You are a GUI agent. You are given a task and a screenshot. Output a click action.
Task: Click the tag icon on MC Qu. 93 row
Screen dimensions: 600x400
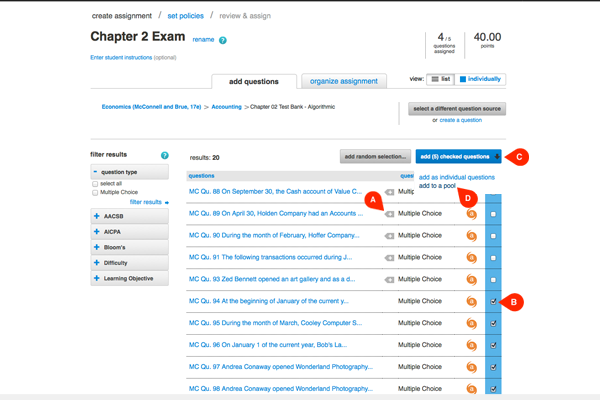coord(390,279)
